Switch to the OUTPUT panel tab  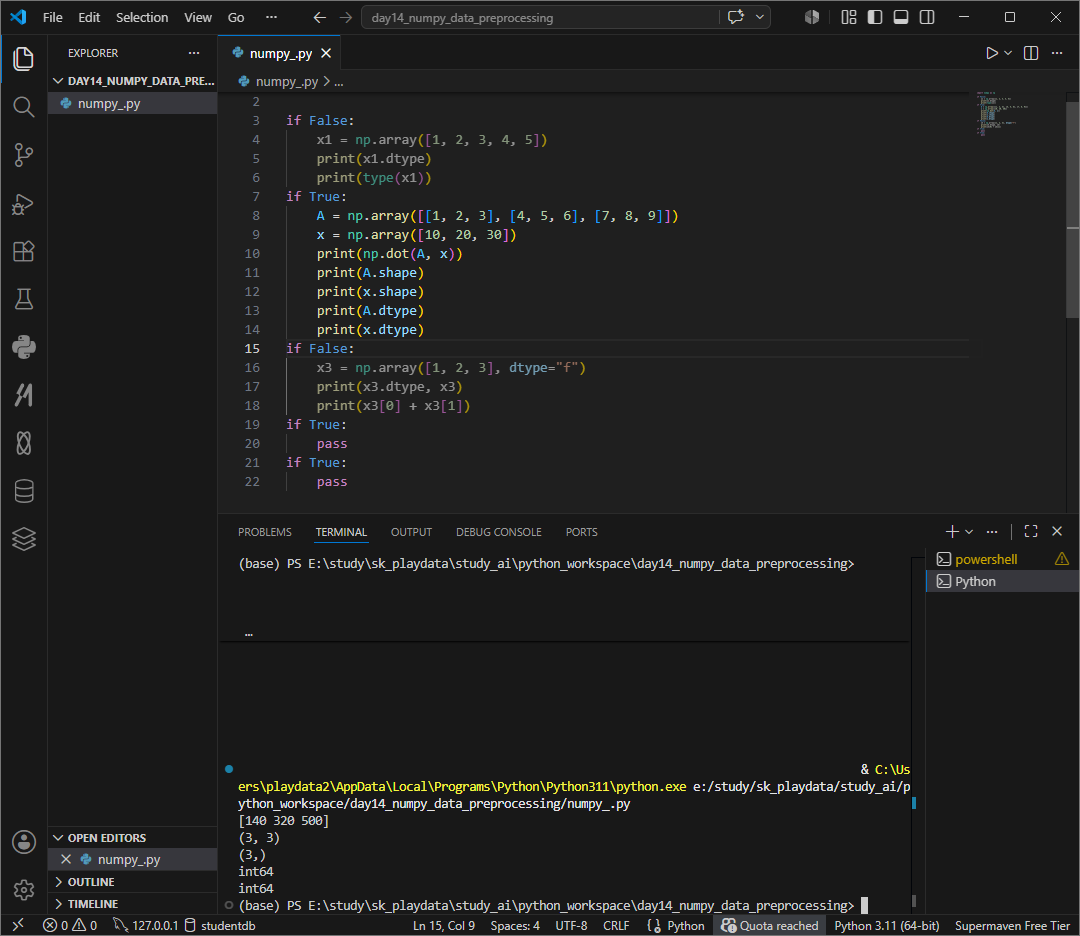[411, 532]
